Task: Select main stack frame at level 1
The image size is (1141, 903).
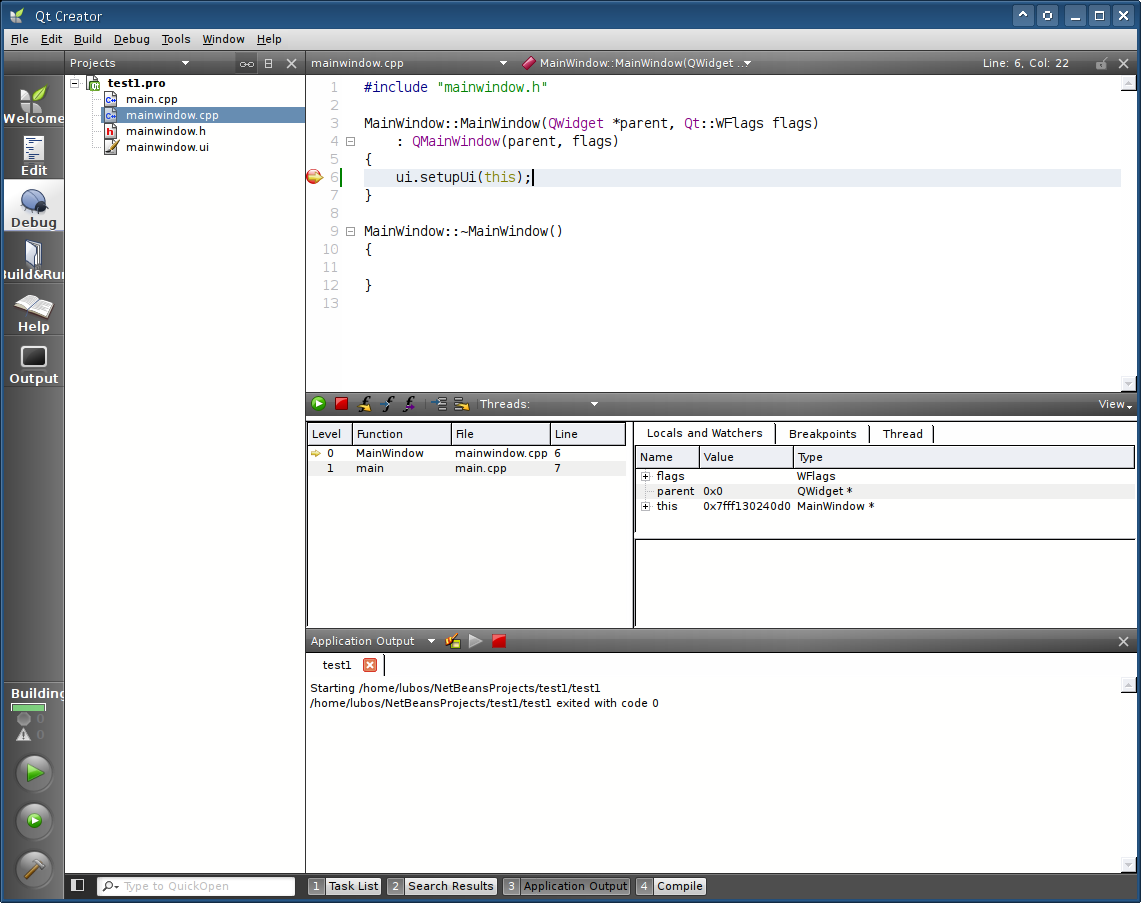Action: click(x=466, y=468)
